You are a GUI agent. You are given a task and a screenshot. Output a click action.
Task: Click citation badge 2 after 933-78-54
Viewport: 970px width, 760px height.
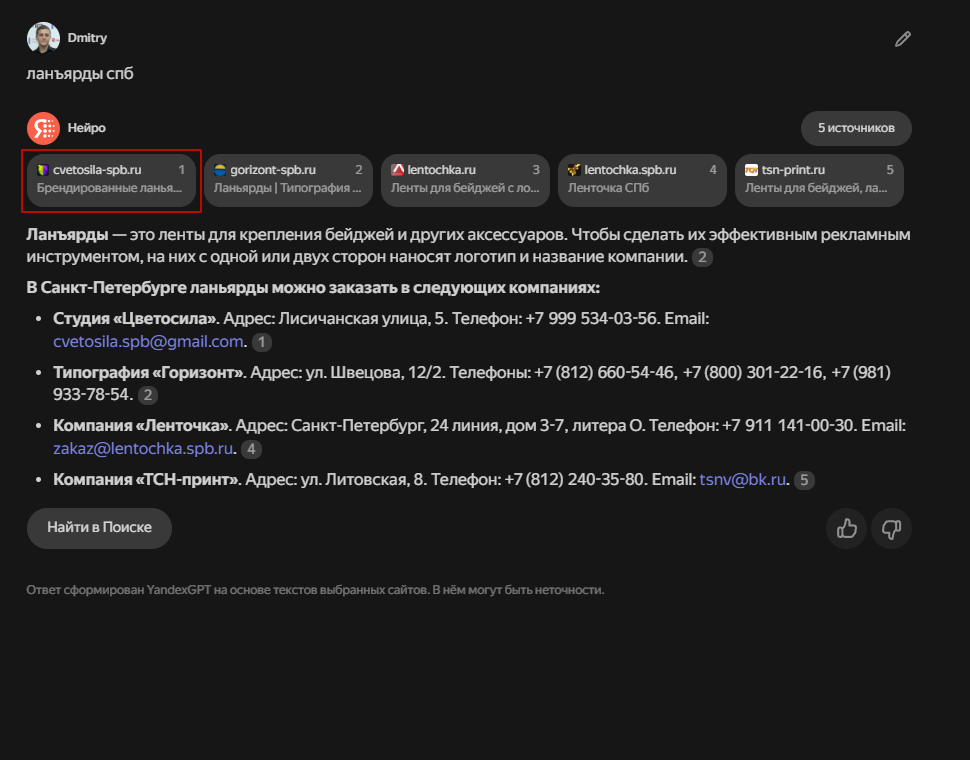tap(148, 395)
